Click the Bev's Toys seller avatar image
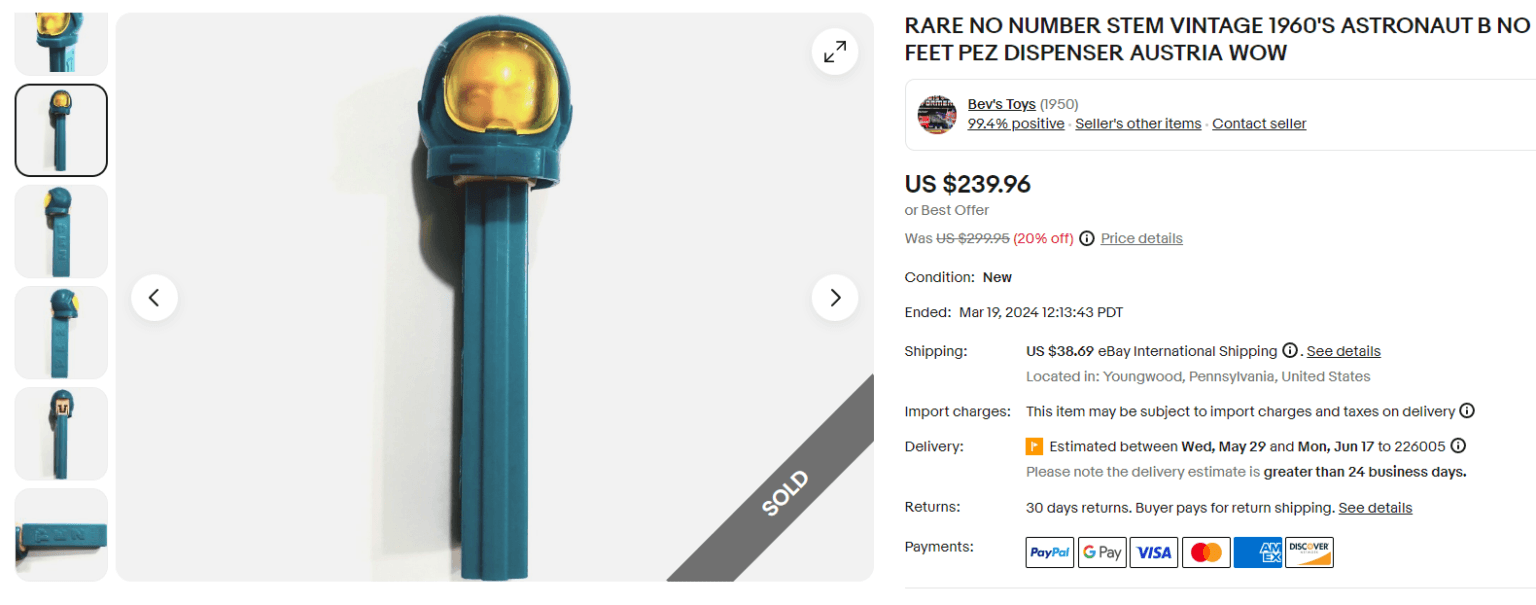Image resolution: width=1536 pixels, height=605 pixels. tap(937, 114)
